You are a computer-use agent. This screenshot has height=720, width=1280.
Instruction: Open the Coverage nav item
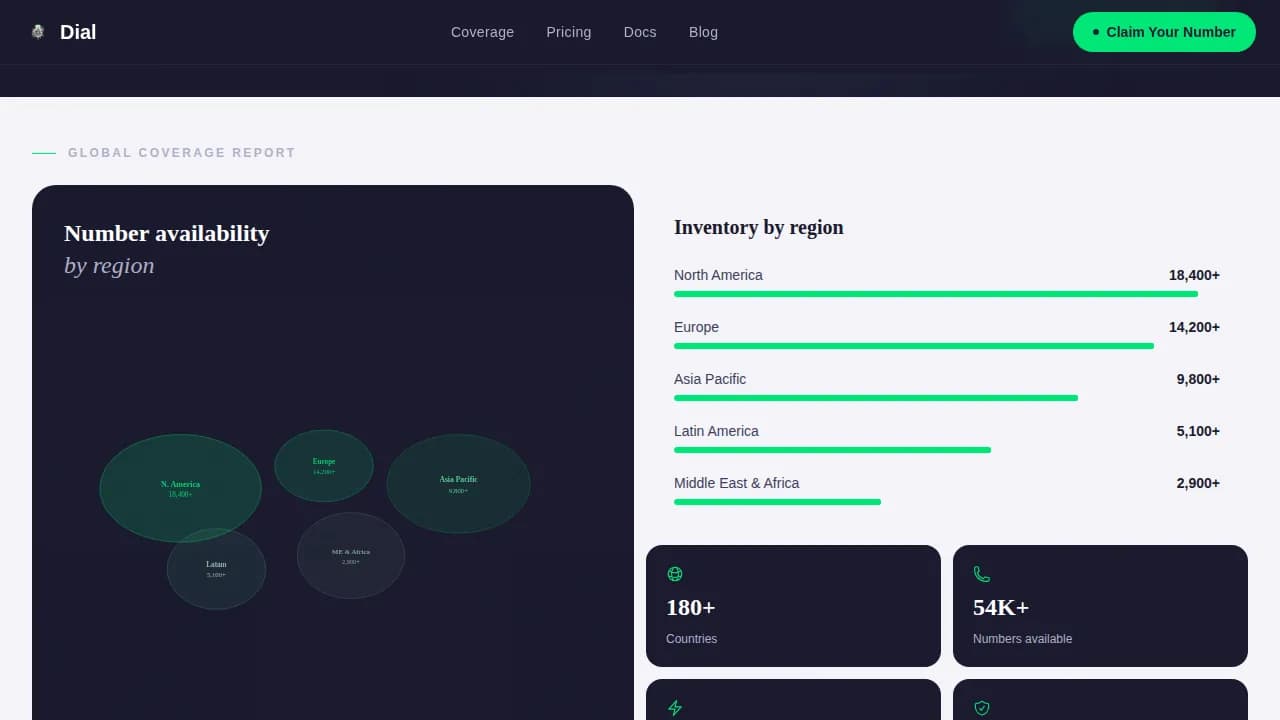482,32
